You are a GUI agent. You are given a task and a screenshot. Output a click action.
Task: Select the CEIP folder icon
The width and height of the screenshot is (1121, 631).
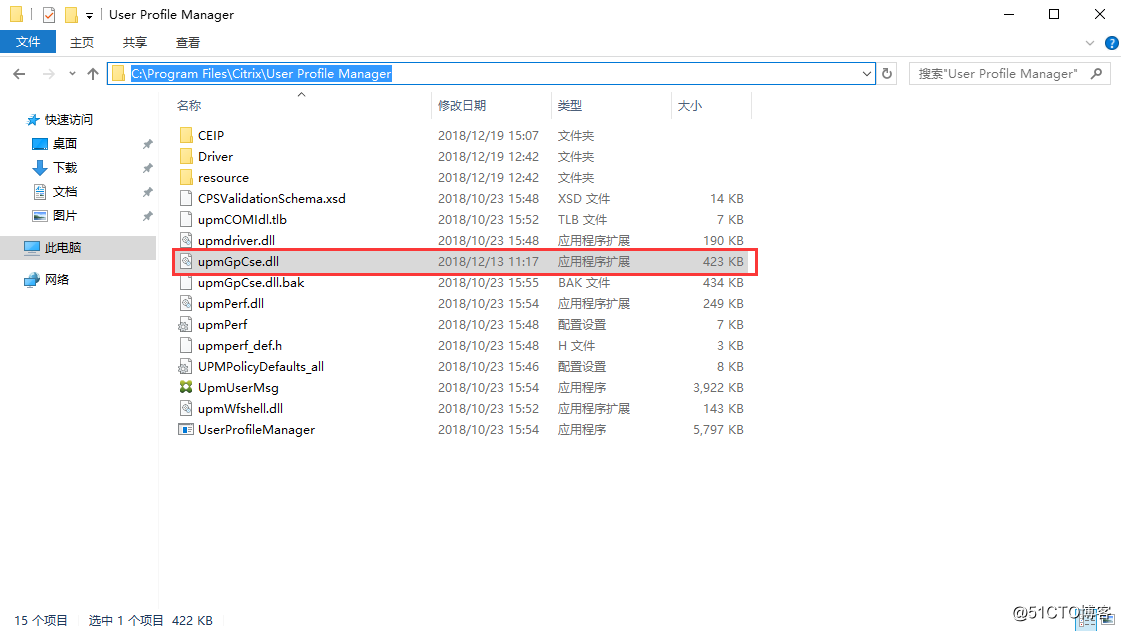coord(186,135)
